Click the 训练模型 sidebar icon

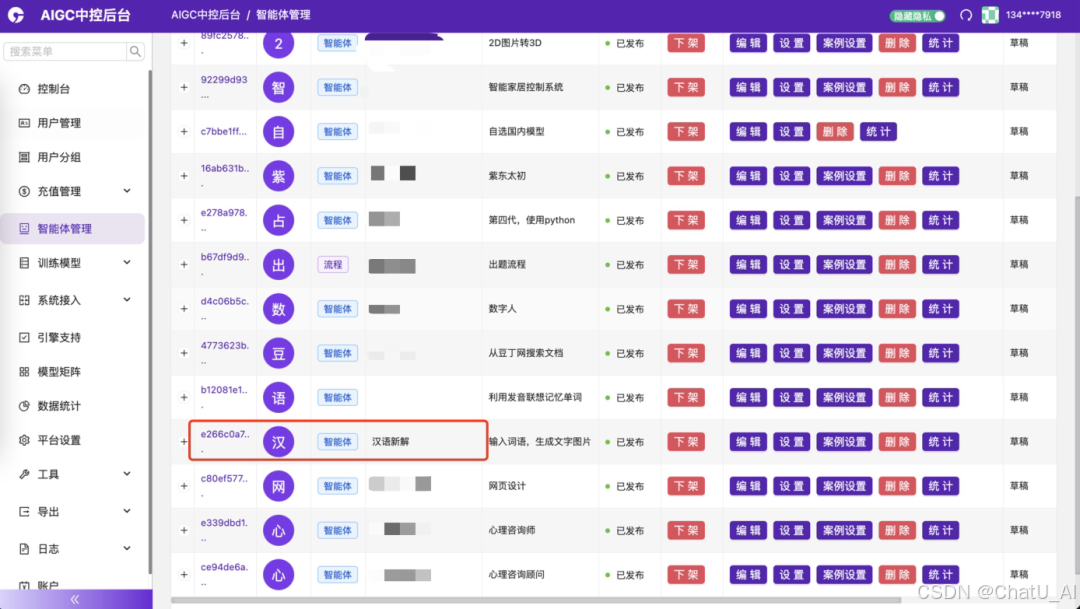[x=24, y=263]
